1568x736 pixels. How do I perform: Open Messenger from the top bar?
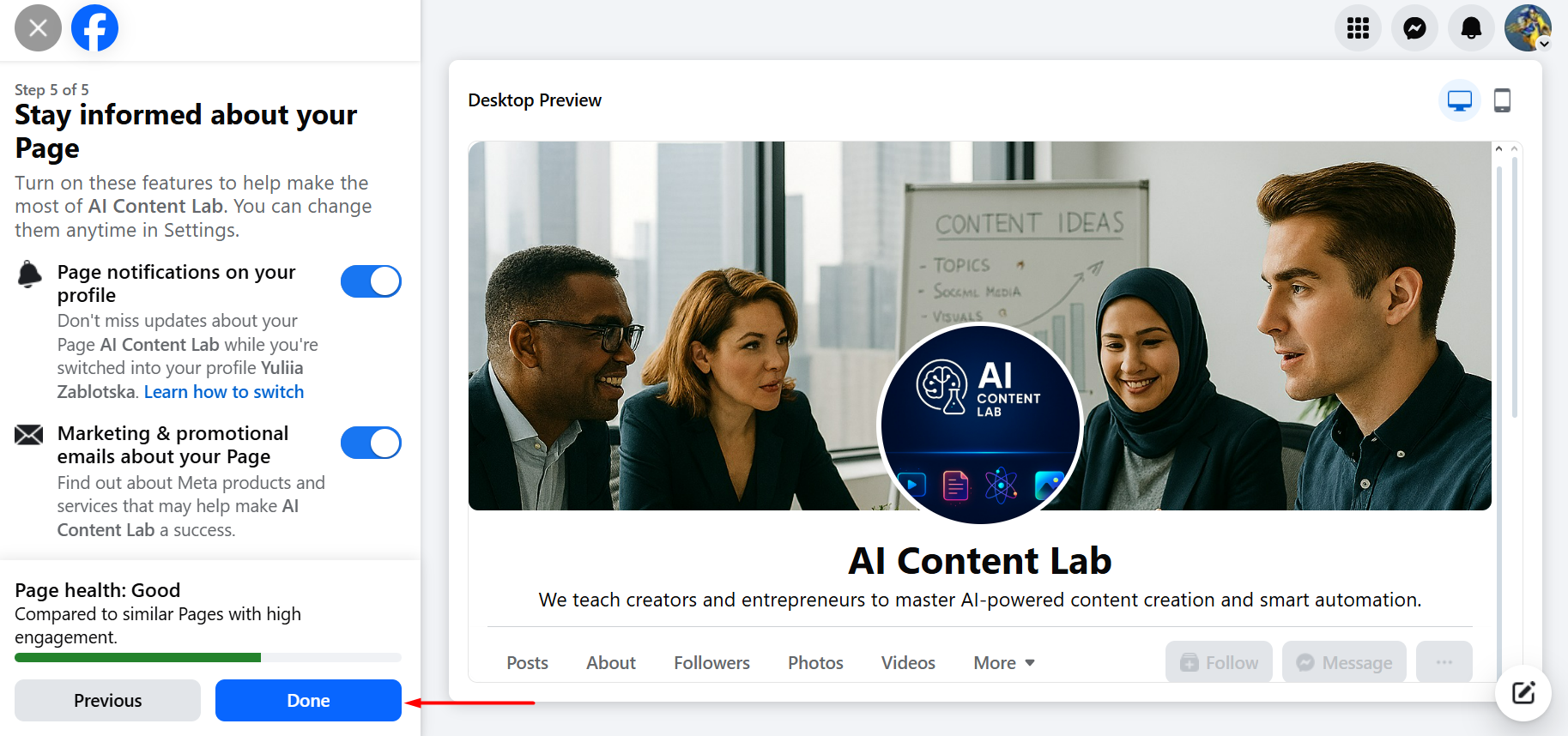tap(1414, 28)
